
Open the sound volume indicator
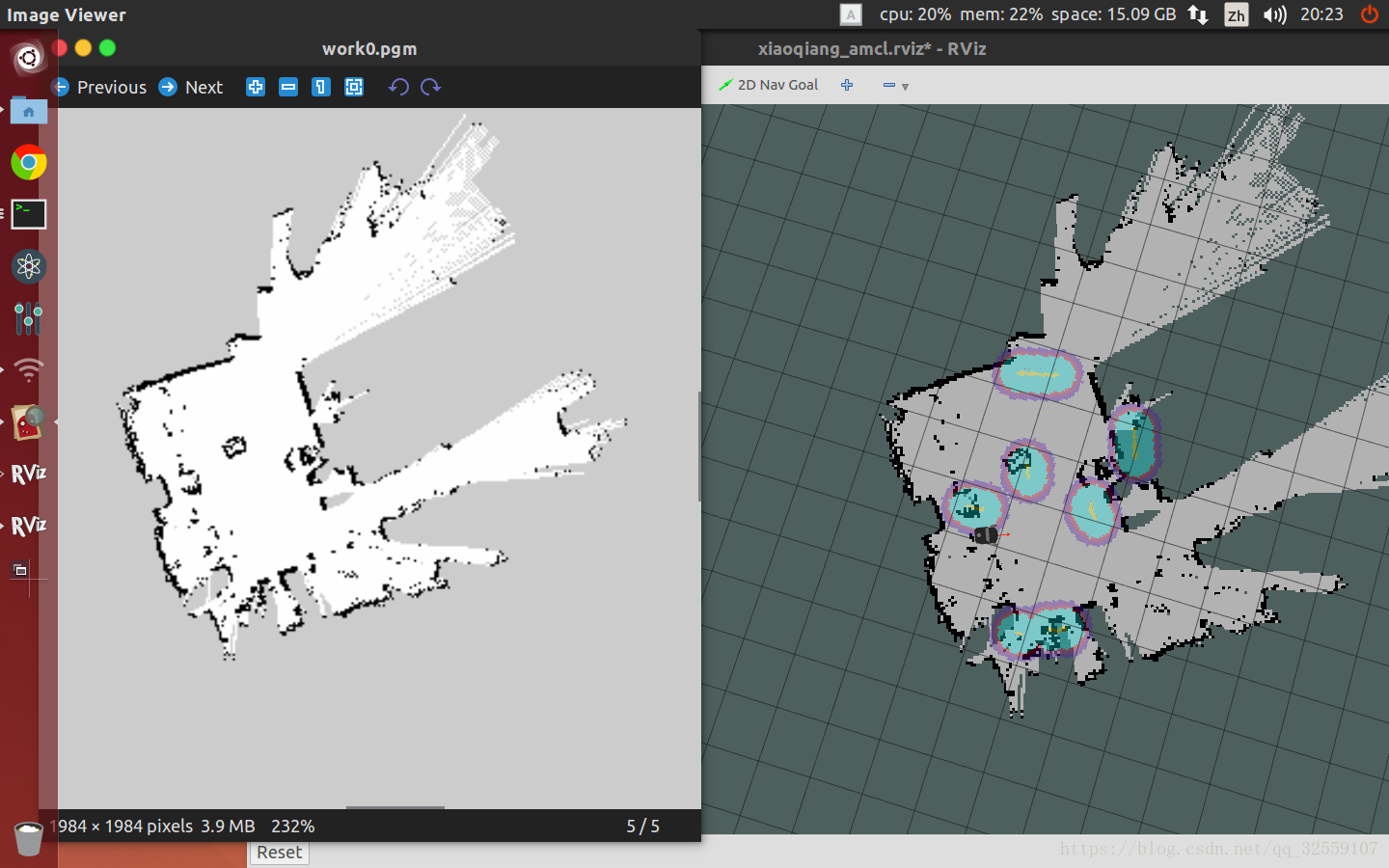point(1274,14)
